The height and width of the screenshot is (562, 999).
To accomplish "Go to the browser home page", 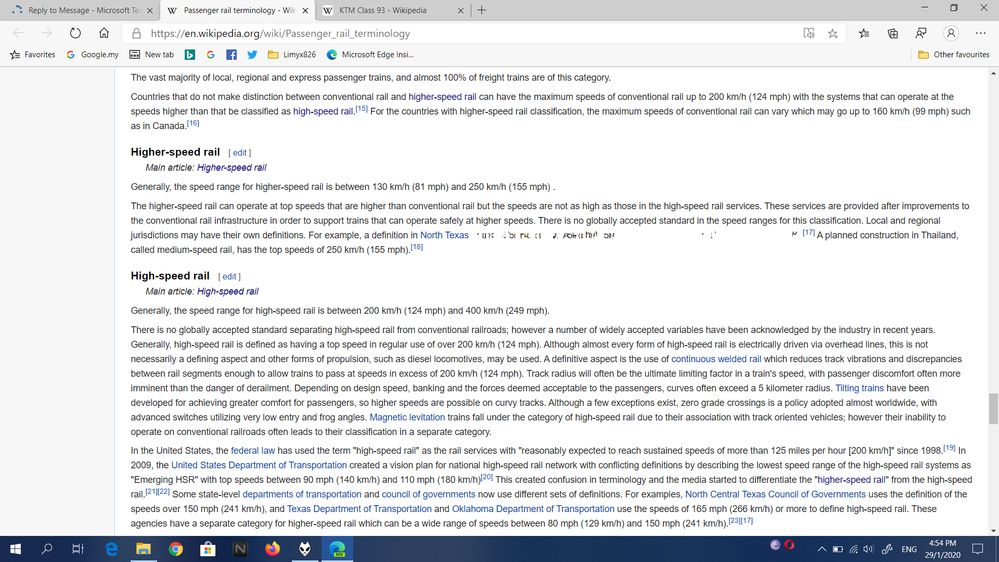I will click(104, 33).
